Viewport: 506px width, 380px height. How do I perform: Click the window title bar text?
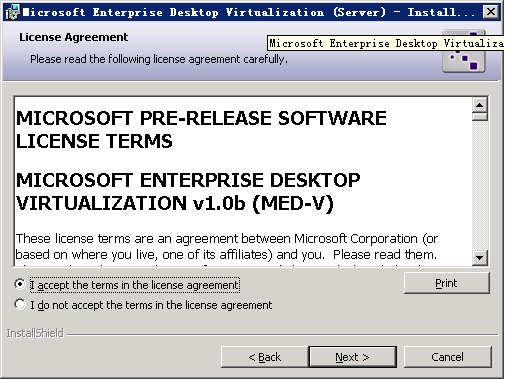tap(249, 12)
